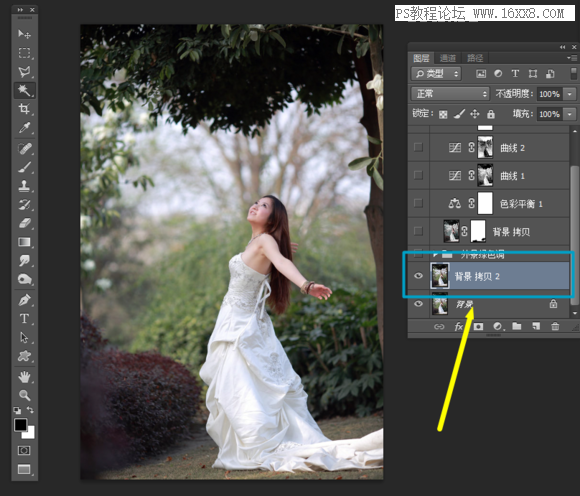
Task: Select the Smudge tool
Action: tap(24, 260)
